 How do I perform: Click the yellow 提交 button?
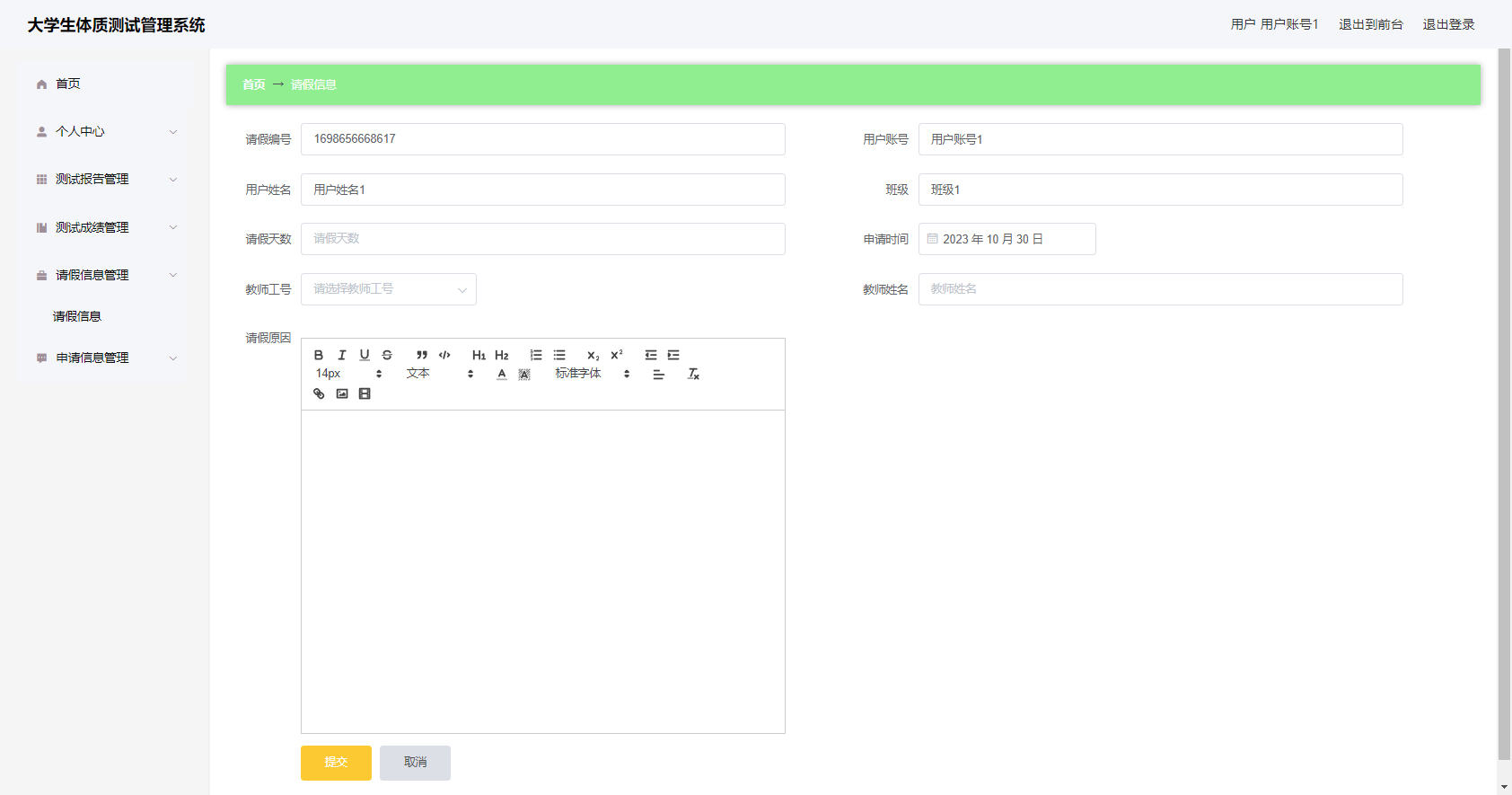336,763
